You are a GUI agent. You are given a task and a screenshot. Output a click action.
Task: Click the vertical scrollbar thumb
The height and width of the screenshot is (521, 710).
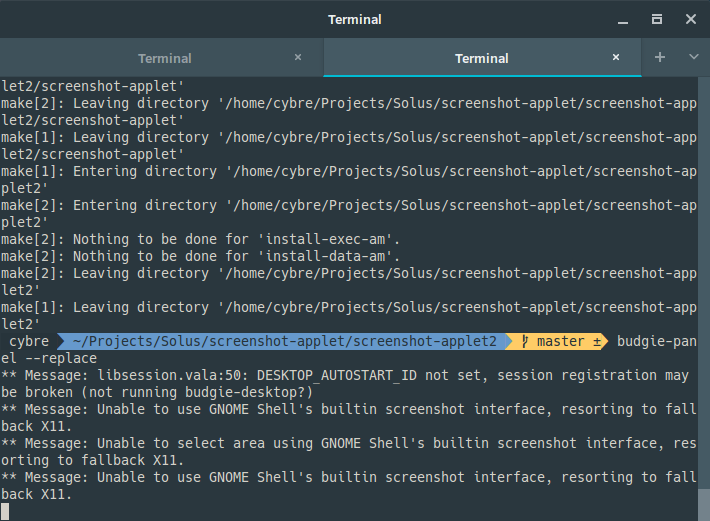tap(704, 505)
